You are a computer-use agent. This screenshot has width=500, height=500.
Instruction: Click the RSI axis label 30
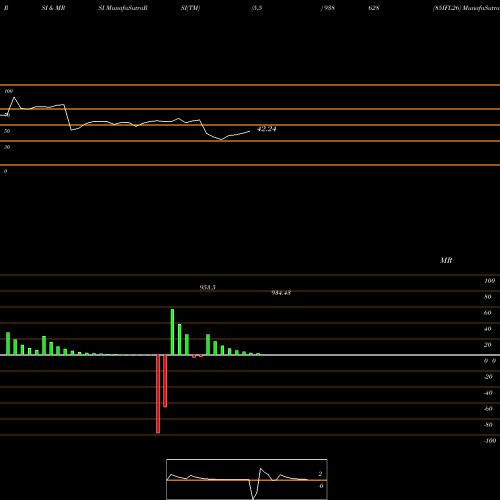[x=7, y=147]
